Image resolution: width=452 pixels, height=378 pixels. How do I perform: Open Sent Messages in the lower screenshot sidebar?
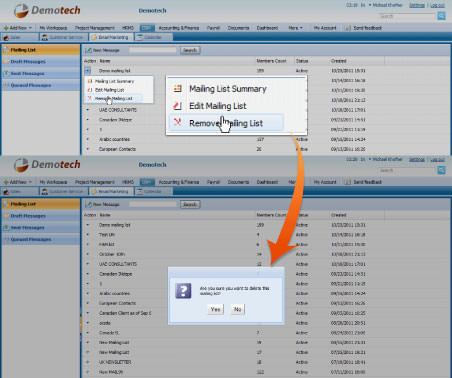(41, 228)
